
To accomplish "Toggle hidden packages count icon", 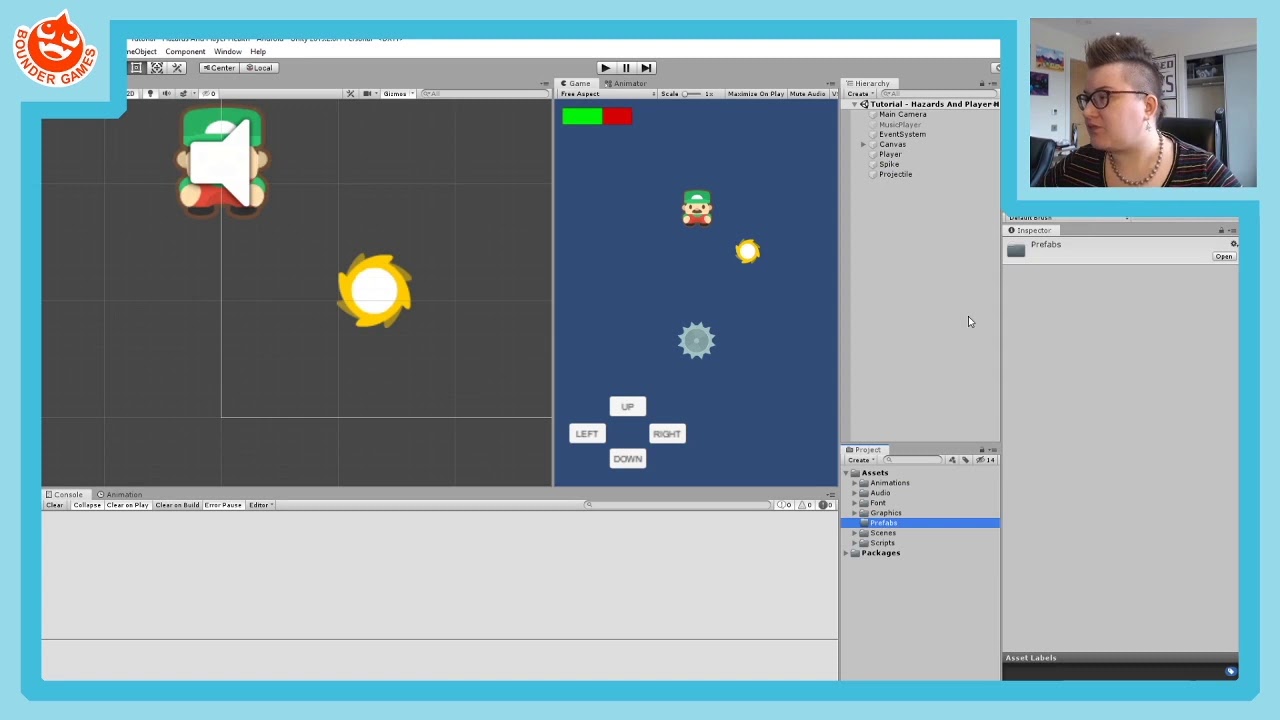I will click(x=985, y=460).
